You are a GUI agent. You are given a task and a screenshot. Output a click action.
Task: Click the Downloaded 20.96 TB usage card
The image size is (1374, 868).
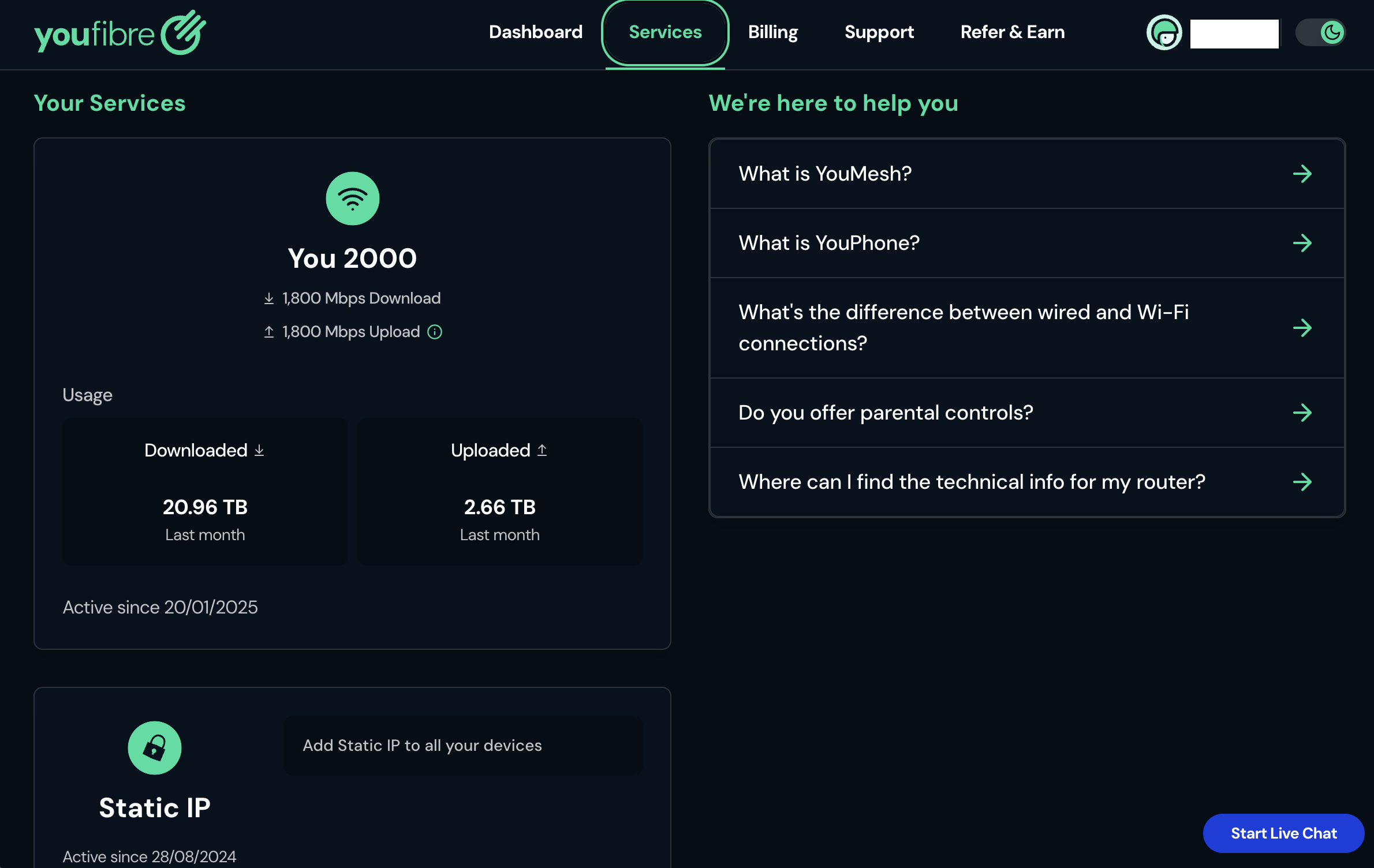point(205,492)
